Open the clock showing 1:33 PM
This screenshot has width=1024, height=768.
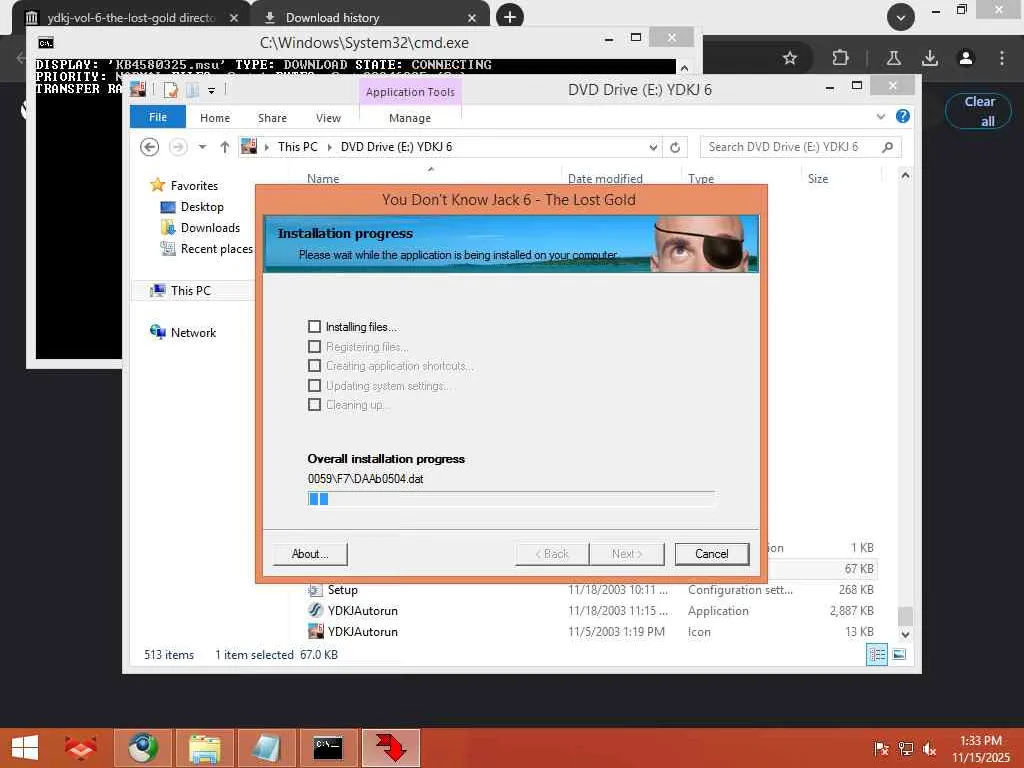[980, 748]
